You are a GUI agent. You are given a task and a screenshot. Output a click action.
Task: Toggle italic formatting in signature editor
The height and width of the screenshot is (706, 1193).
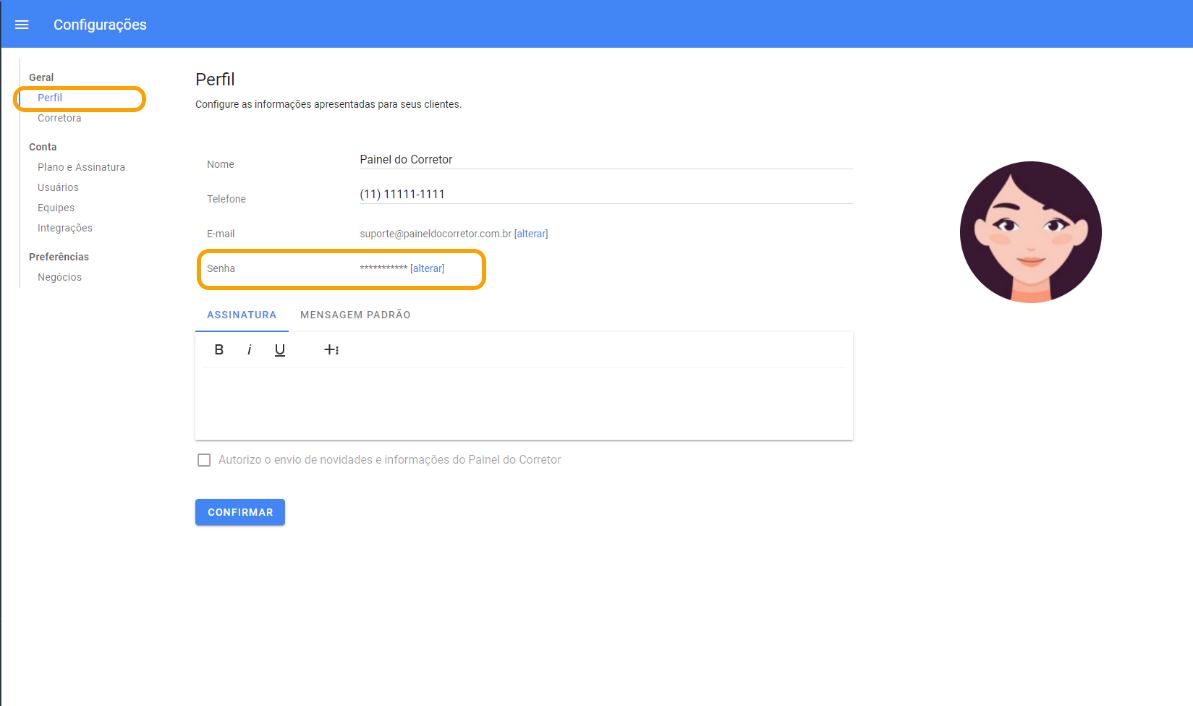pos(249,350)
